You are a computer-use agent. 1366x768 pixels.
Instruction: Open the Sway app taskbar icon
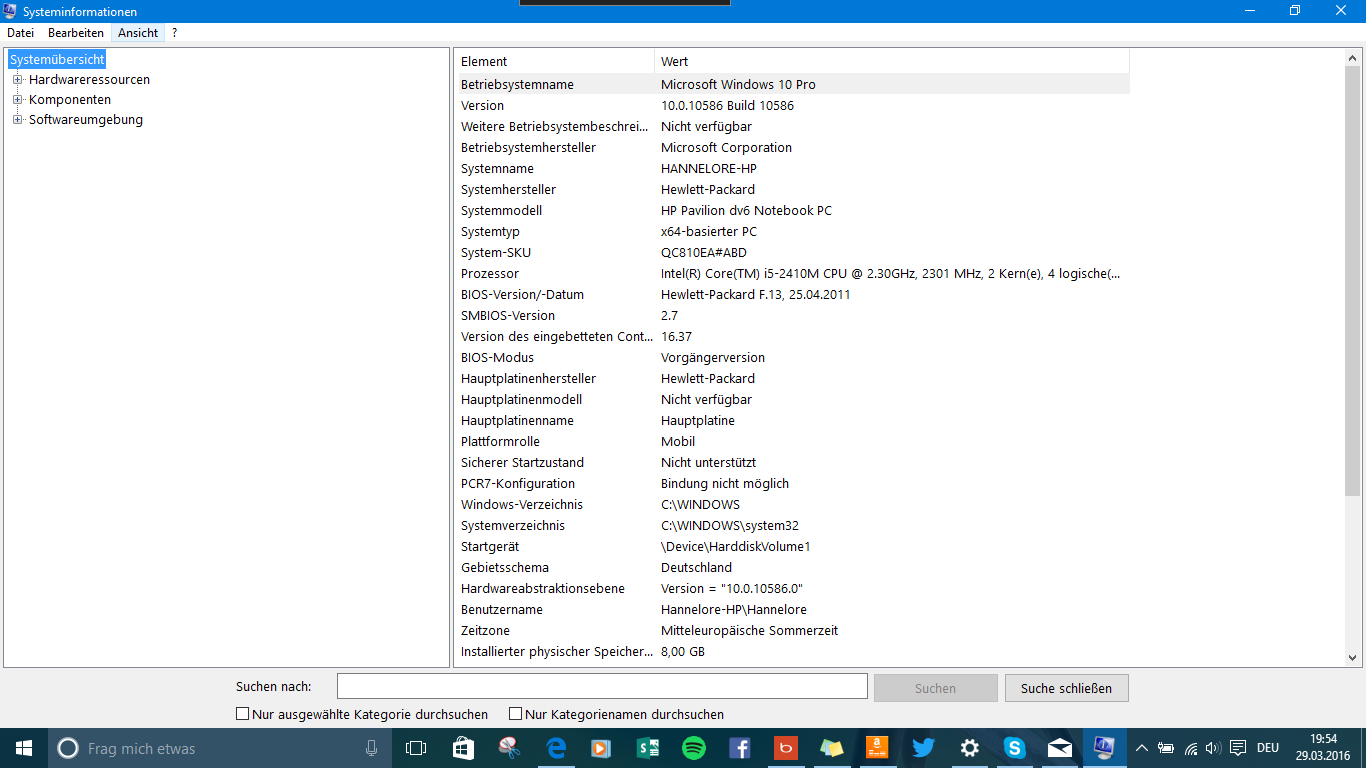pyautogui.click(x=647, y=748)
